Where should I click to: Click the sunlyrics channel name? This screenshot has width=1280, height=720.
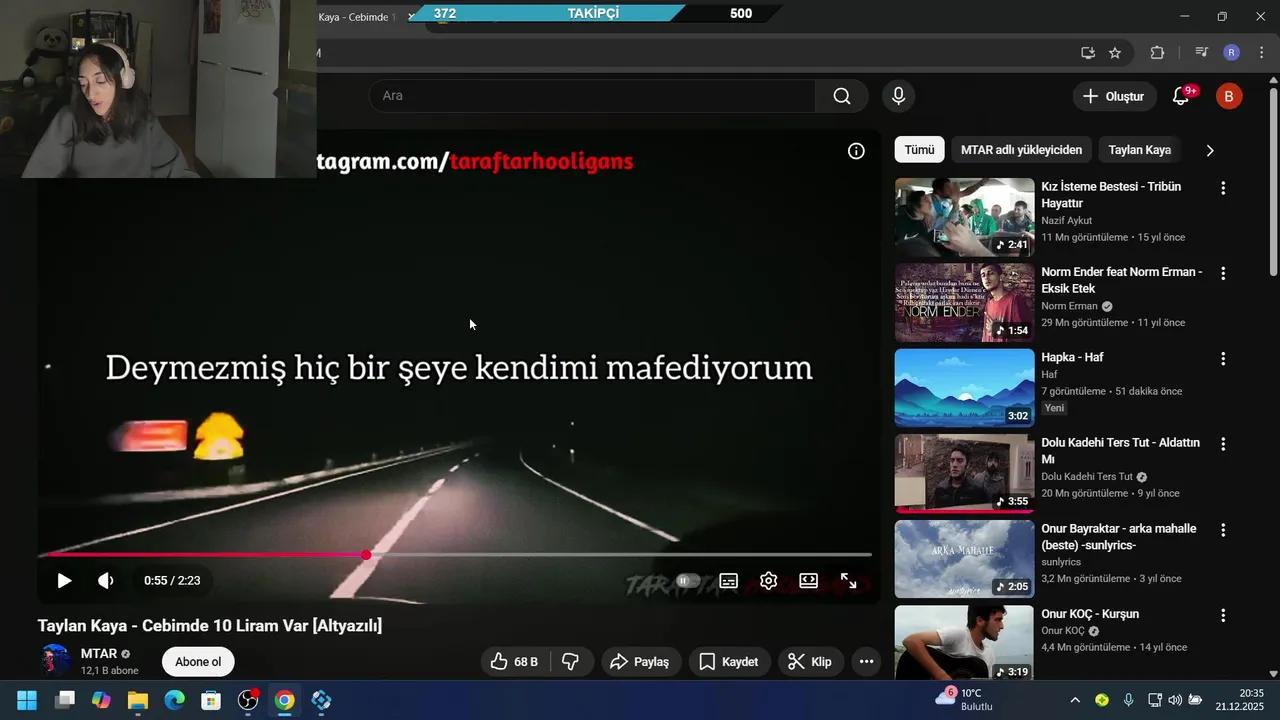pos(1061,562)
